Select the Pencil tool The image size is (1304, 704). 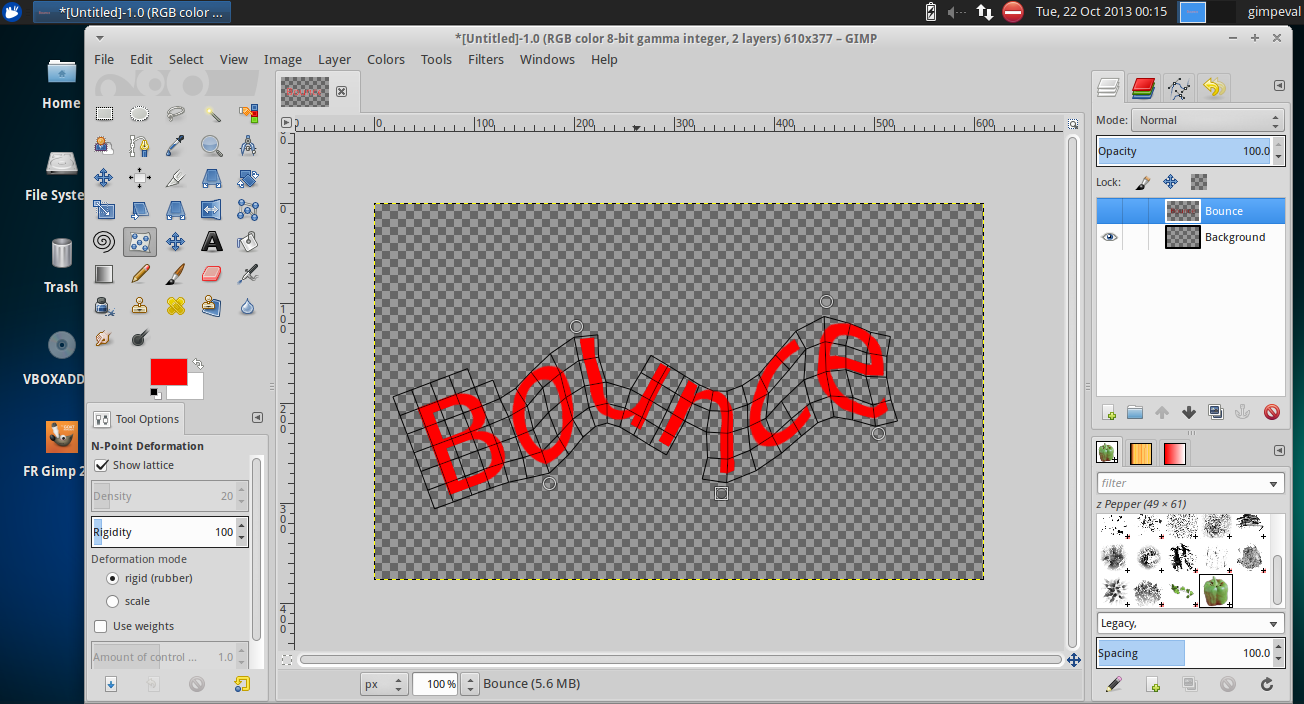(x=140, y=273)
